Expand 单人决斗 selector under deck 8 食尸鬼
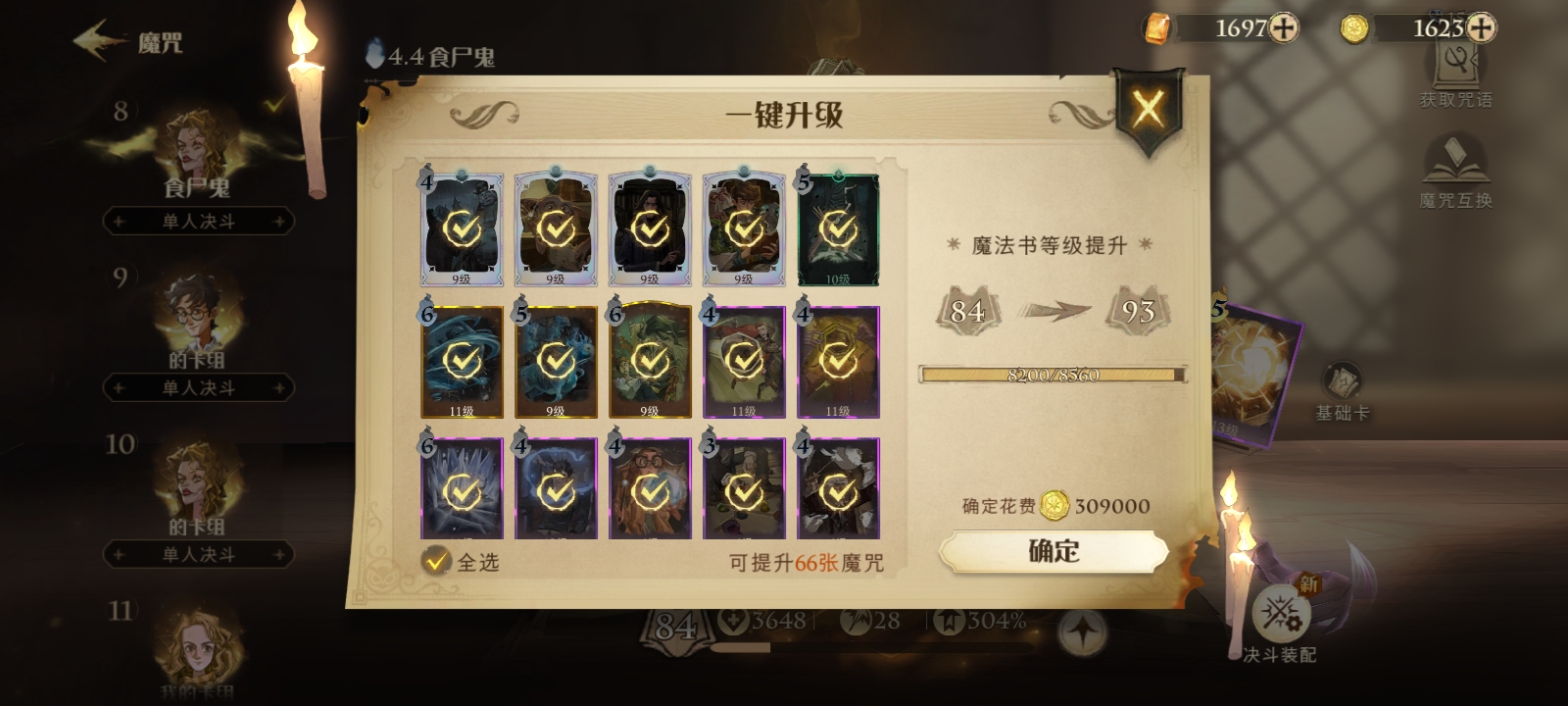 click(199, 222)
